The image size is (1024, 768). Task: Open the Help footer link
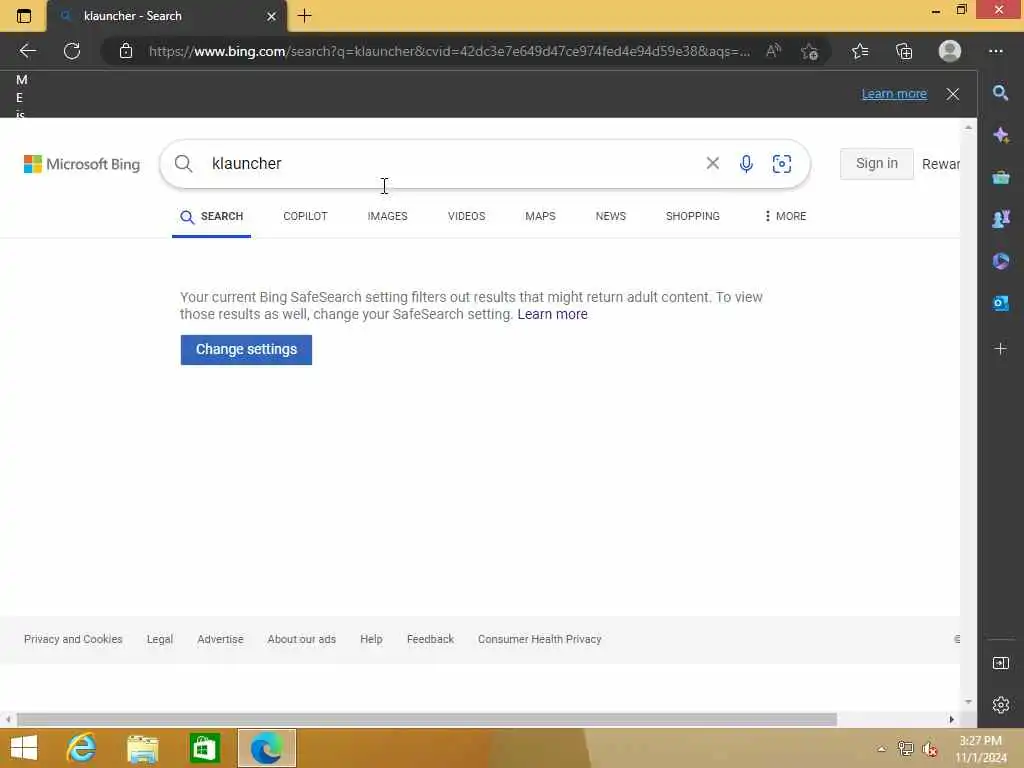pos(371,639)
